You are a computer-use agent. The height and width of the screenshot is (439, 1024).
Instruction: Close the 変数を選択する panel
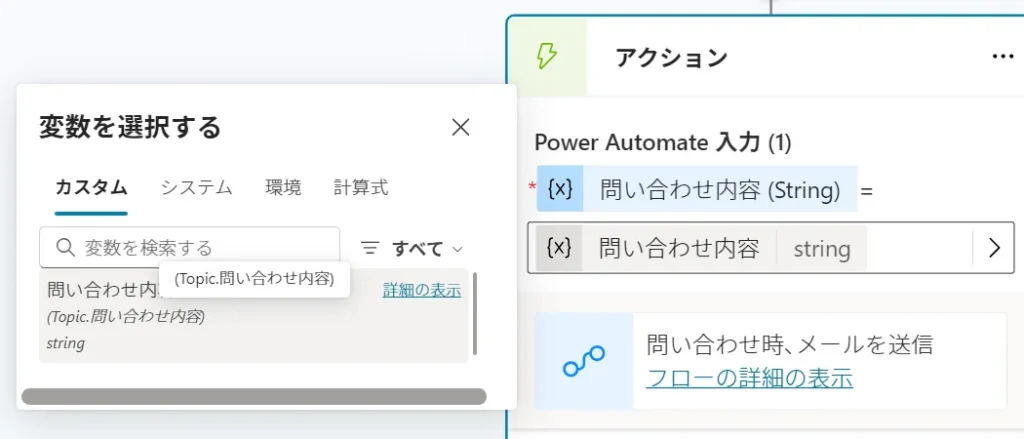point(460,127)
